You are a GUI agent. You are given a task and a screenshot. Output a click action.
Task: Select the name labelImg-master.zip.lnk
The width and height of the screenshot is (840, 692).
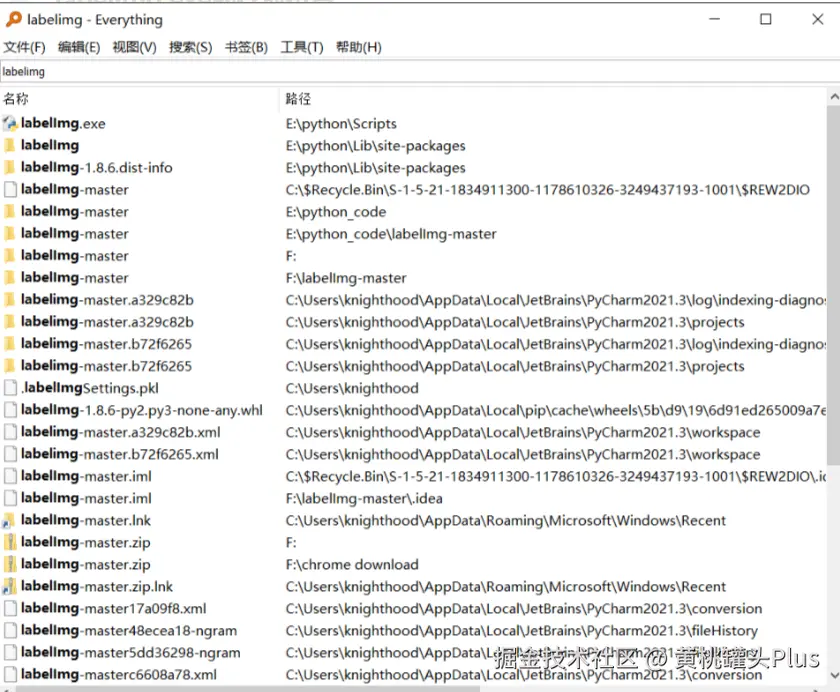click(x=96, y=586)
